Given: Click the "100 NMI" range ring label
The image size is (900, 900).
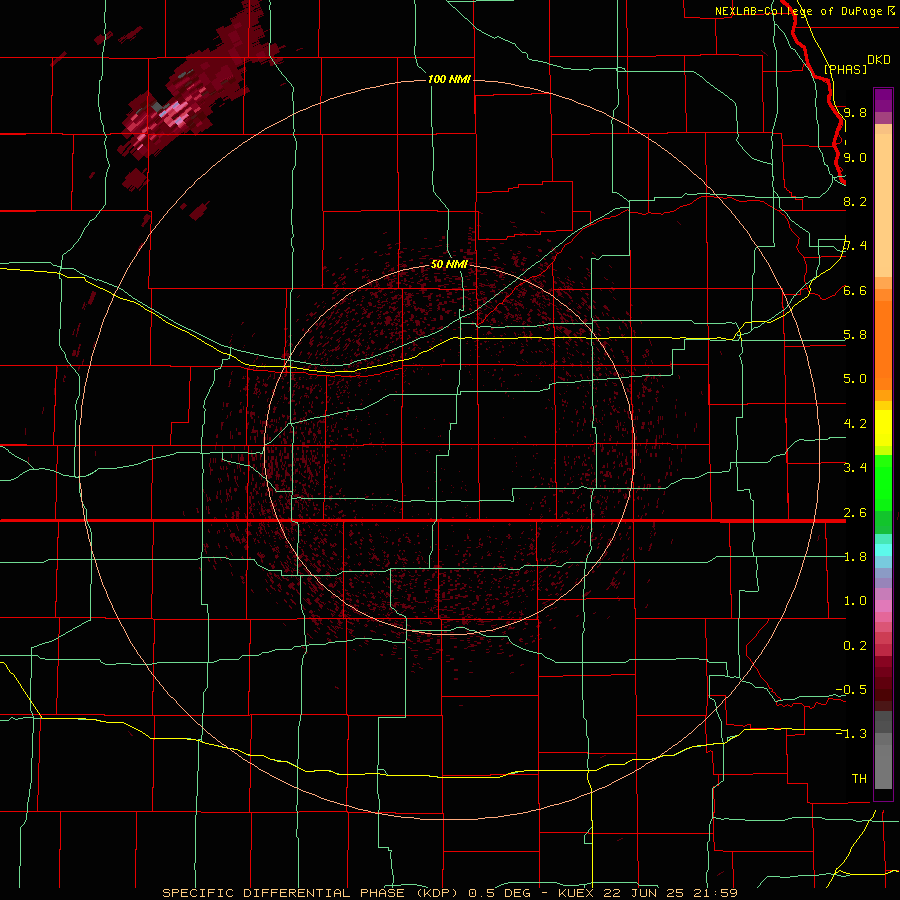Looking at the screenshot, I should (x=449, y=79).
